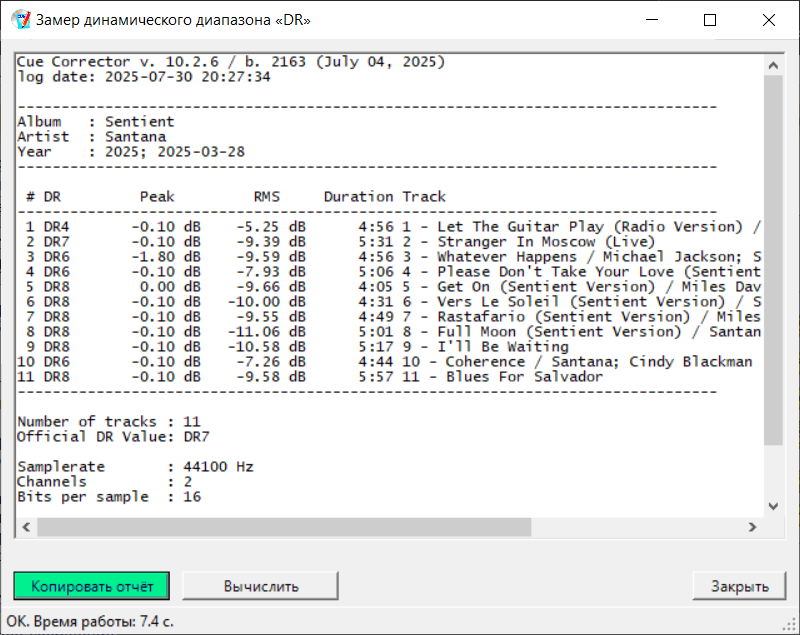Click the 'Duration' column header text
Image resolution: width=800 pixels, height=635 pixels.
[358, 197]
